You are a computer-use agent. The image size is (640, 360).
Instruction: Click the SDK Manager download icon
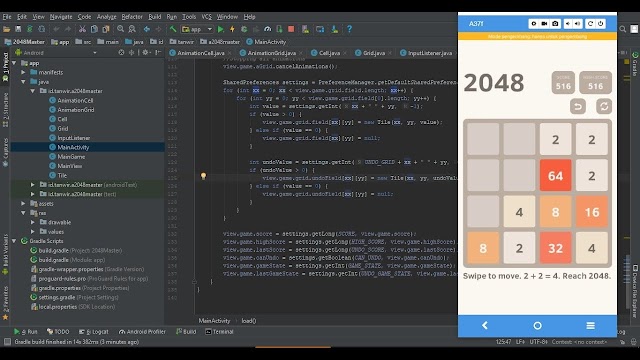point(335,29)
